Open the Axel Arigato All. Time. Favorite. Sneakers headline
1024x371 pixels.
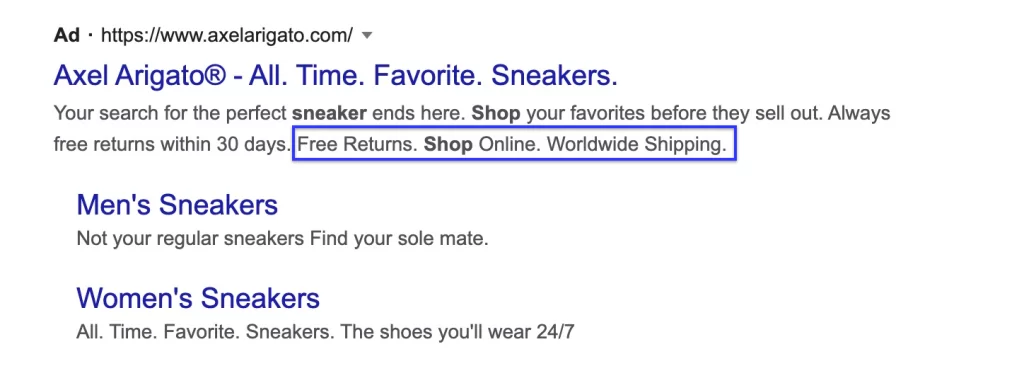tap(336, 76)
